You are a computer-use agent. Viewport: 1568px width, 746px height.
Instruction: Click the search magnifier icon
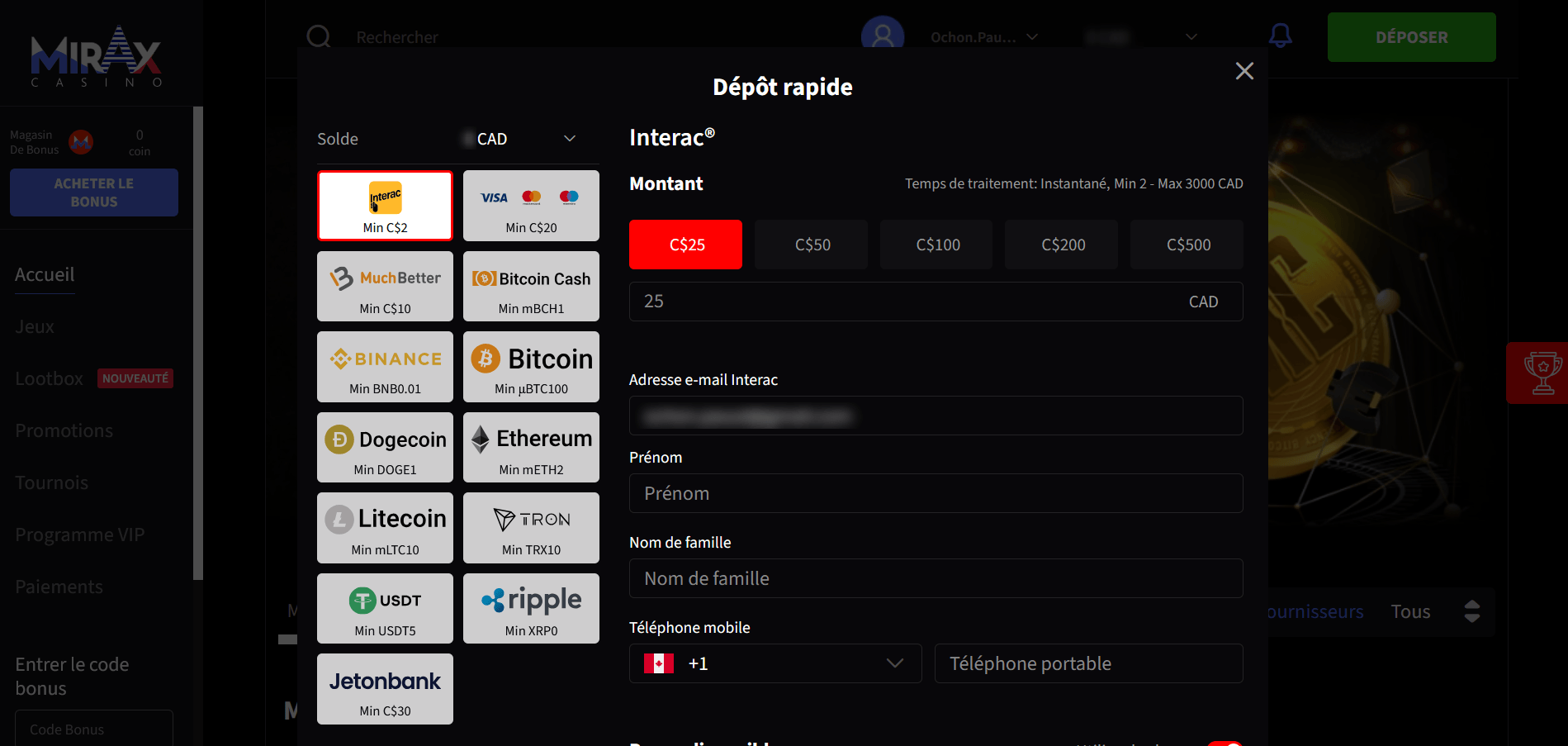(319, 36)
